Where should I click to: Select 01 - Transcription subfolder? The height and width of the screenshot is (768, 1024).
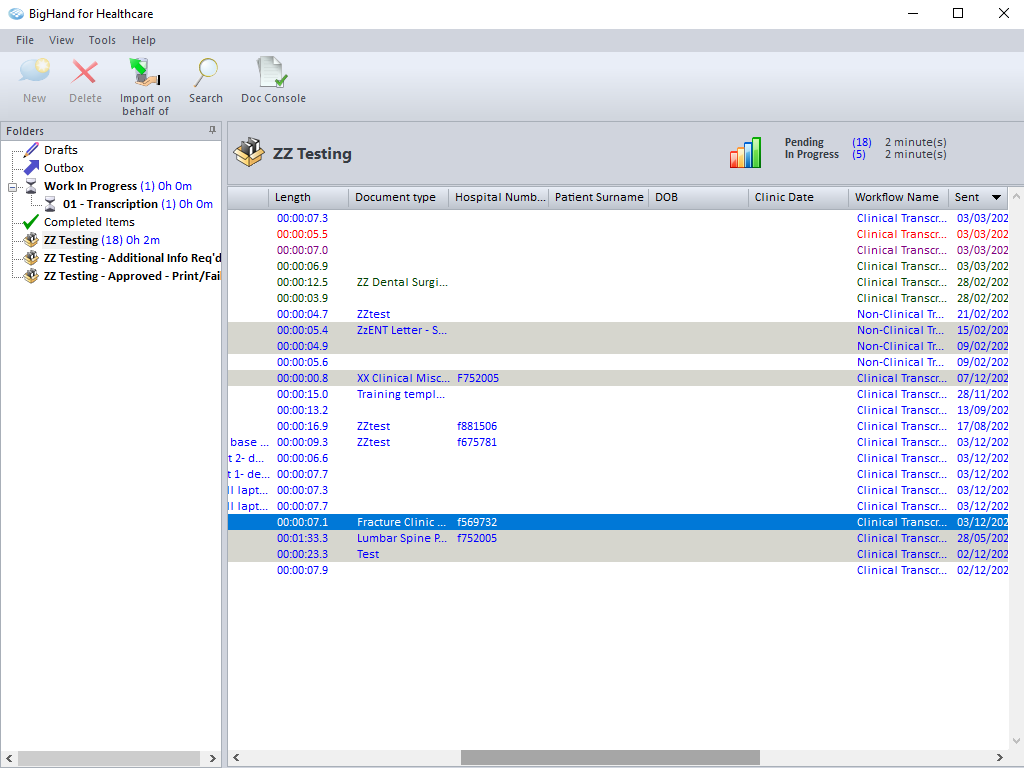138,204
